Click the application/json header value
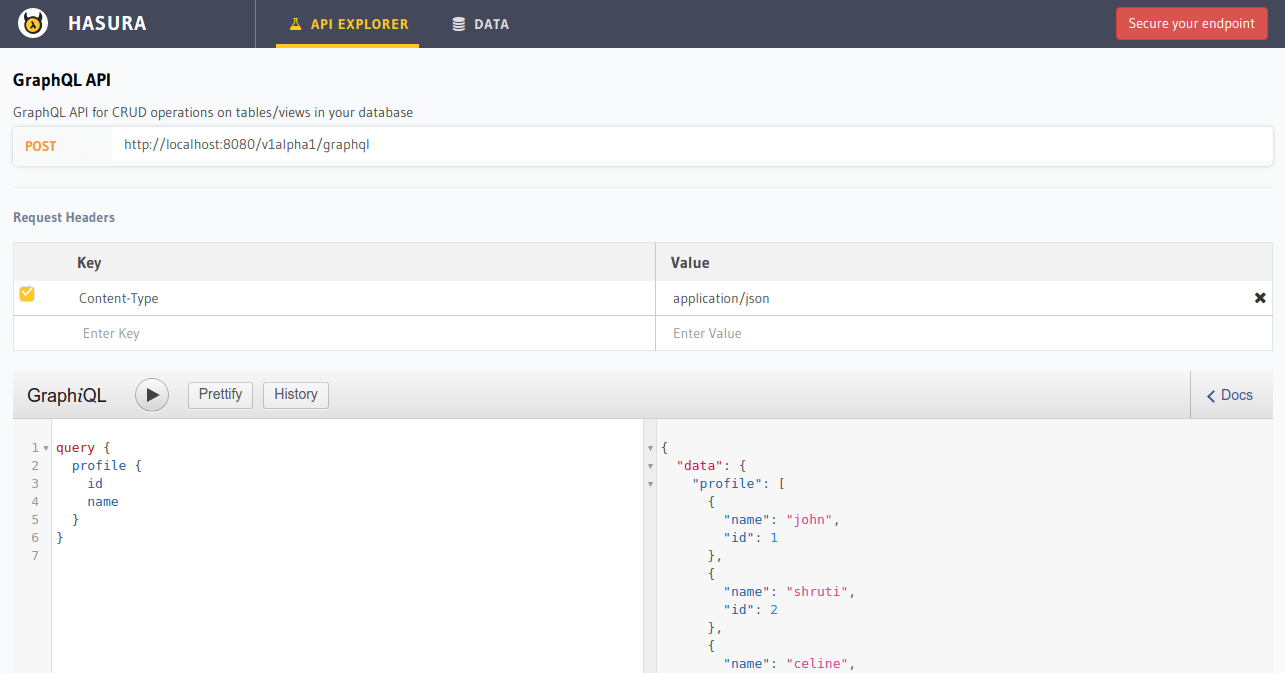The image size is (1285, 673). tap(721, 298)
